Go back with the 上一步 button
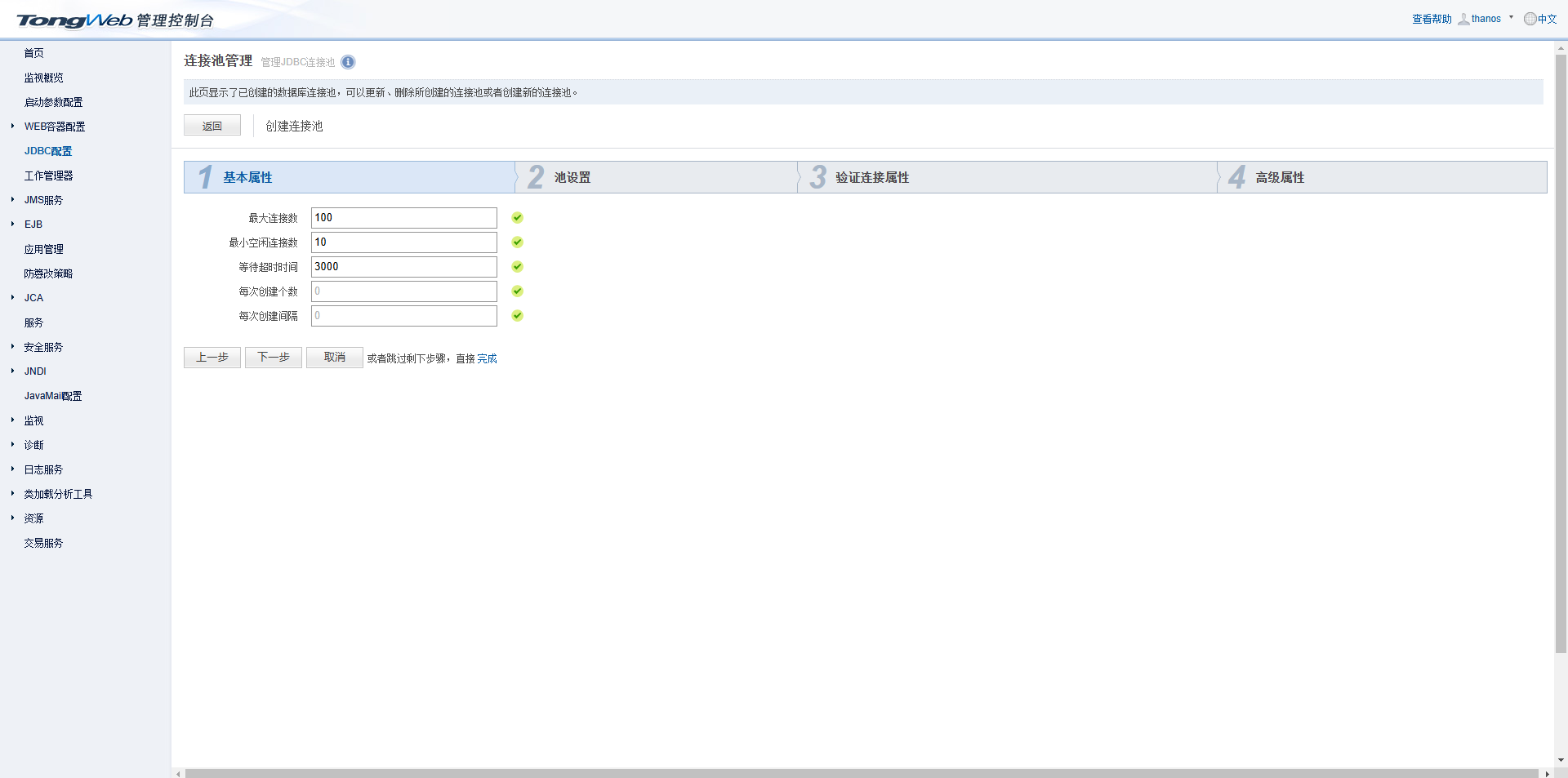 212,358
